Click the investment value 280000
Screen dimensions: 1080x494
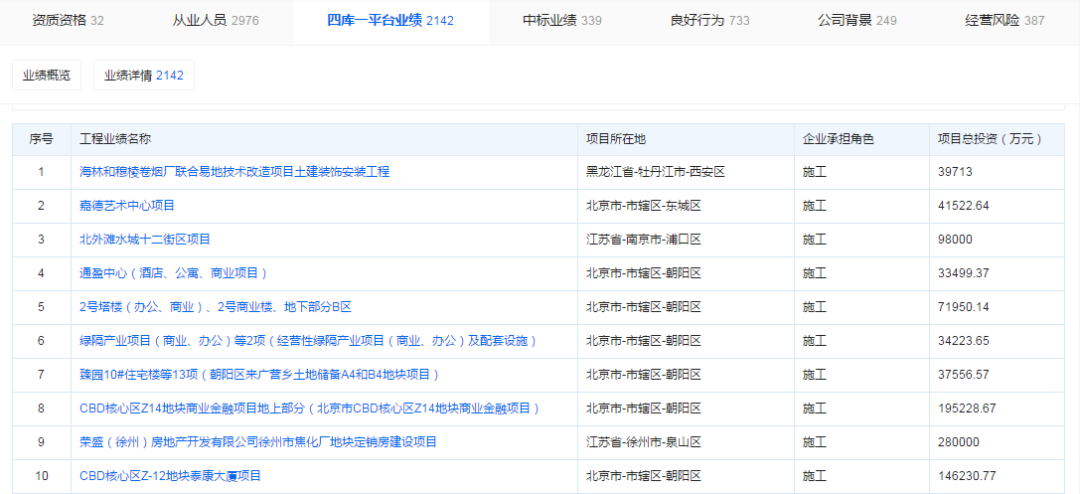coord(958,442)
